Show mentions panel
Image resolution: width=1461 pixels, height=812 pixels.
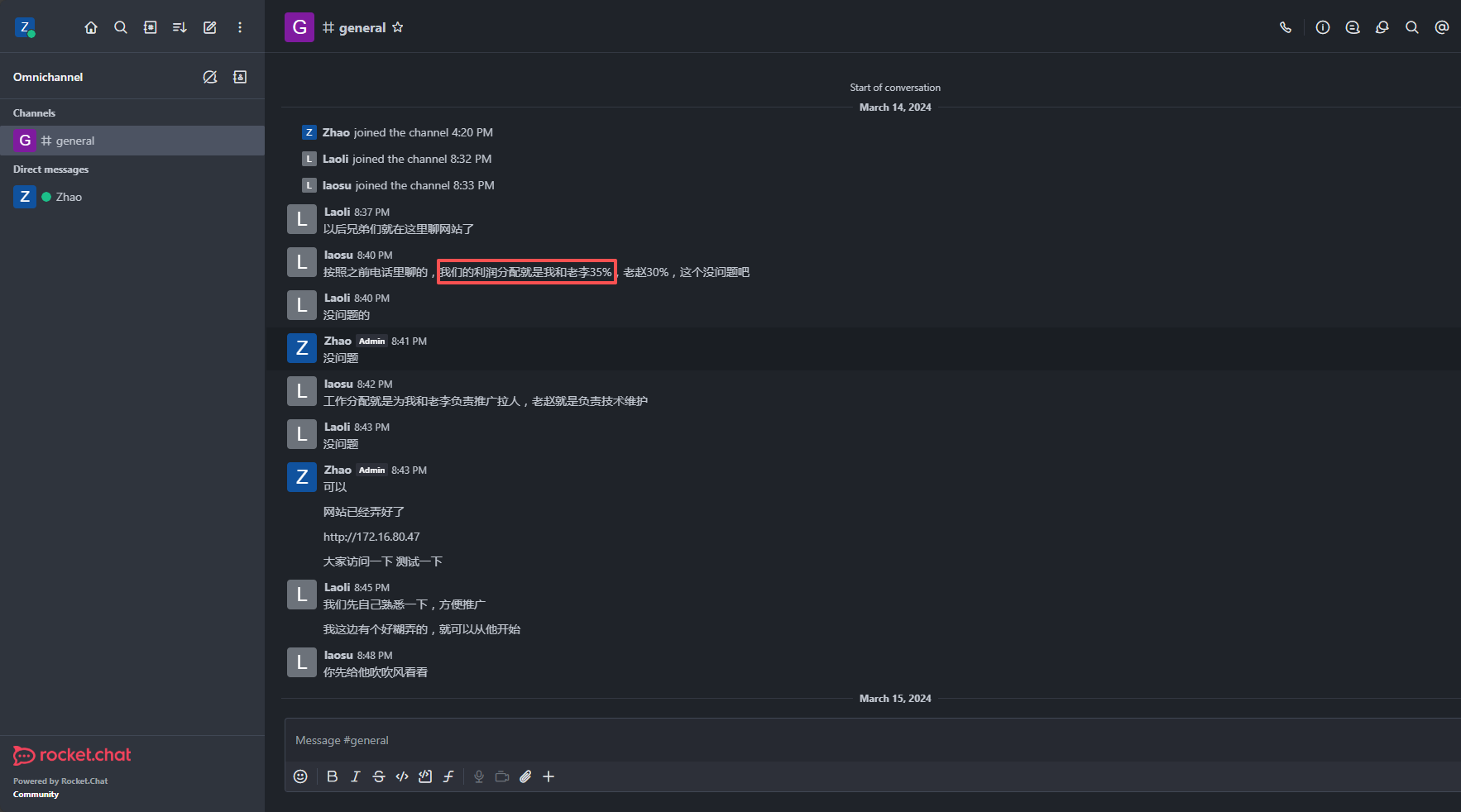1442,27
